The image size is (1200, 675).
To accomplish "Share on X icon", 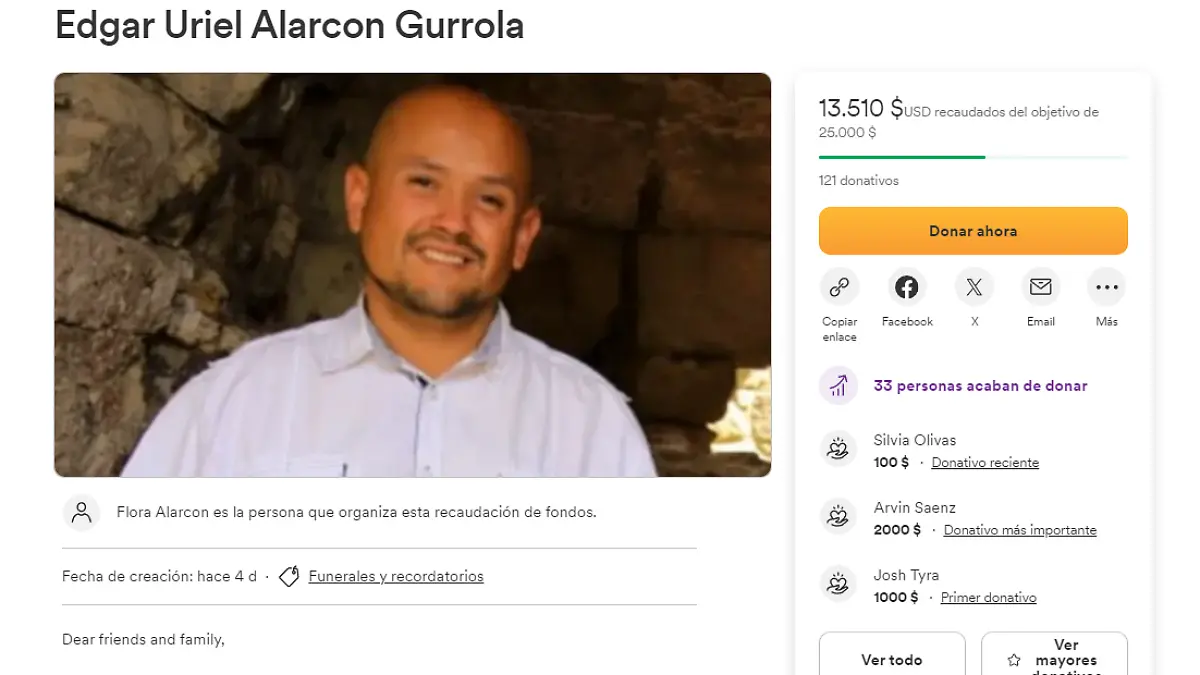I will (974, 288).
